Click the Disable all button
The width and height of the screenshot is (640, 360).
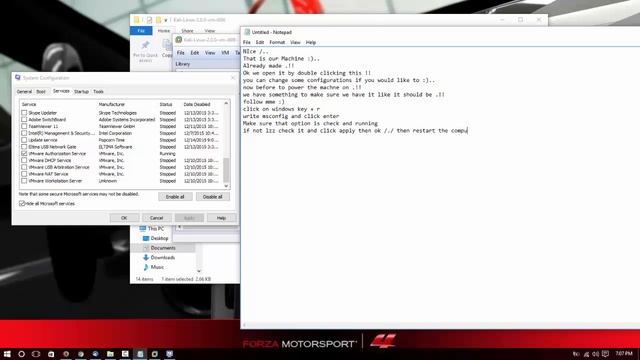(213, 197)
